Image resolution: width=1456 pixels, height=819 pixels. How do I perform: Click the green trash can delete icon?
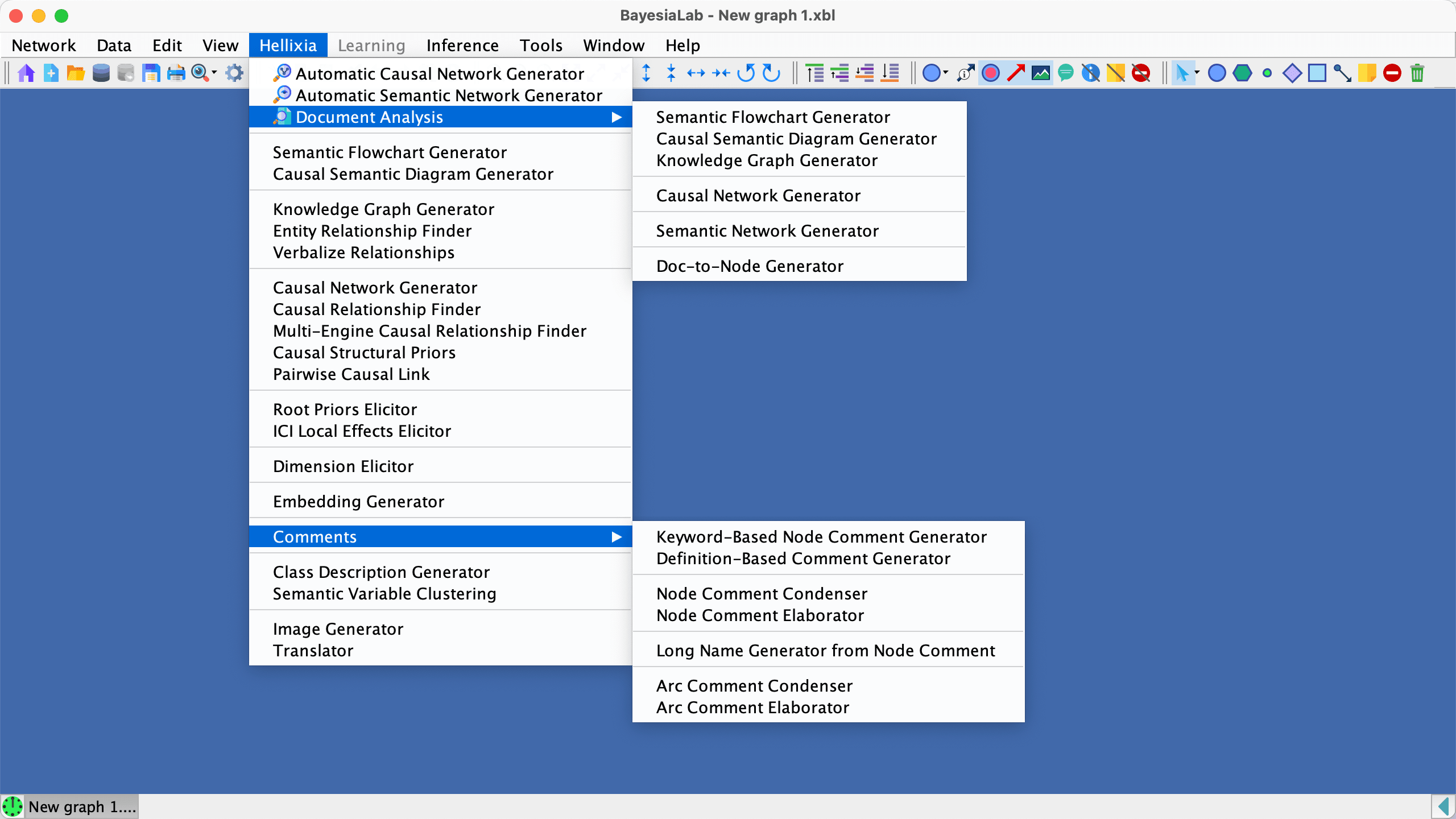(1417, 73)
